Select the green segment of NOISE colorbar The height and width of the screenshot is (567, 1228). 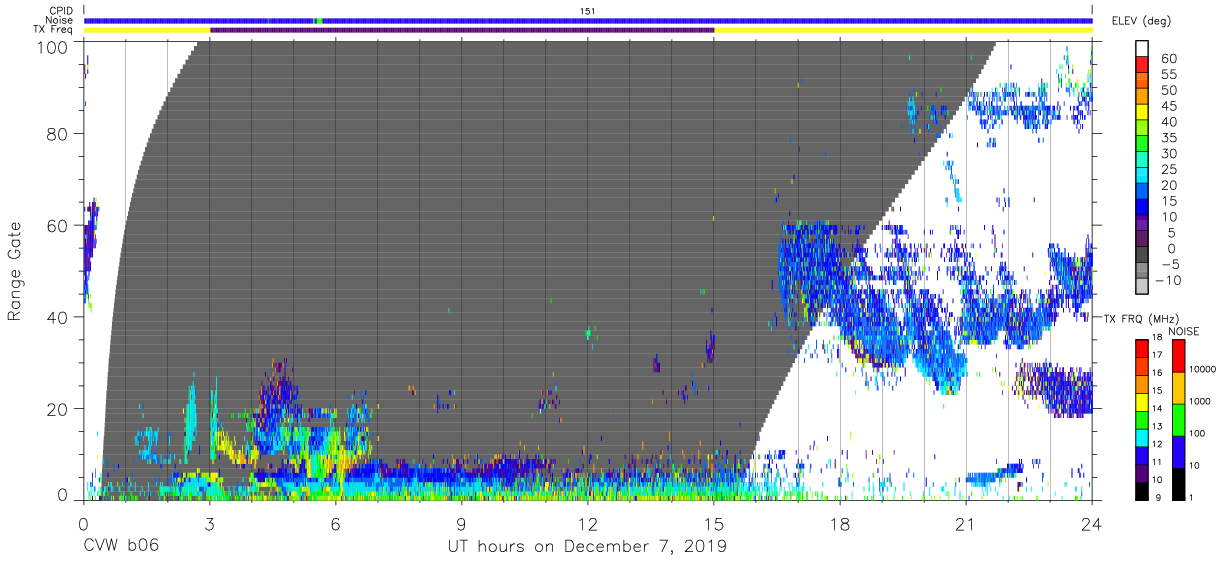[x=1178, y=419]
